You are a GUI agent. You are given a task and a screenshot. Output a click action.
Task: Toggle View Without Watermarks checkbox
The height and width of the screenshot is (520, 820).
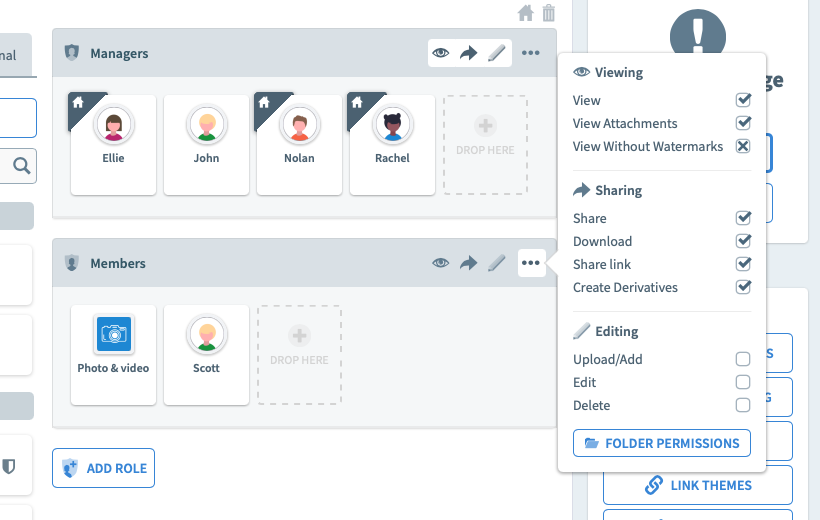(x=743, y=146)
